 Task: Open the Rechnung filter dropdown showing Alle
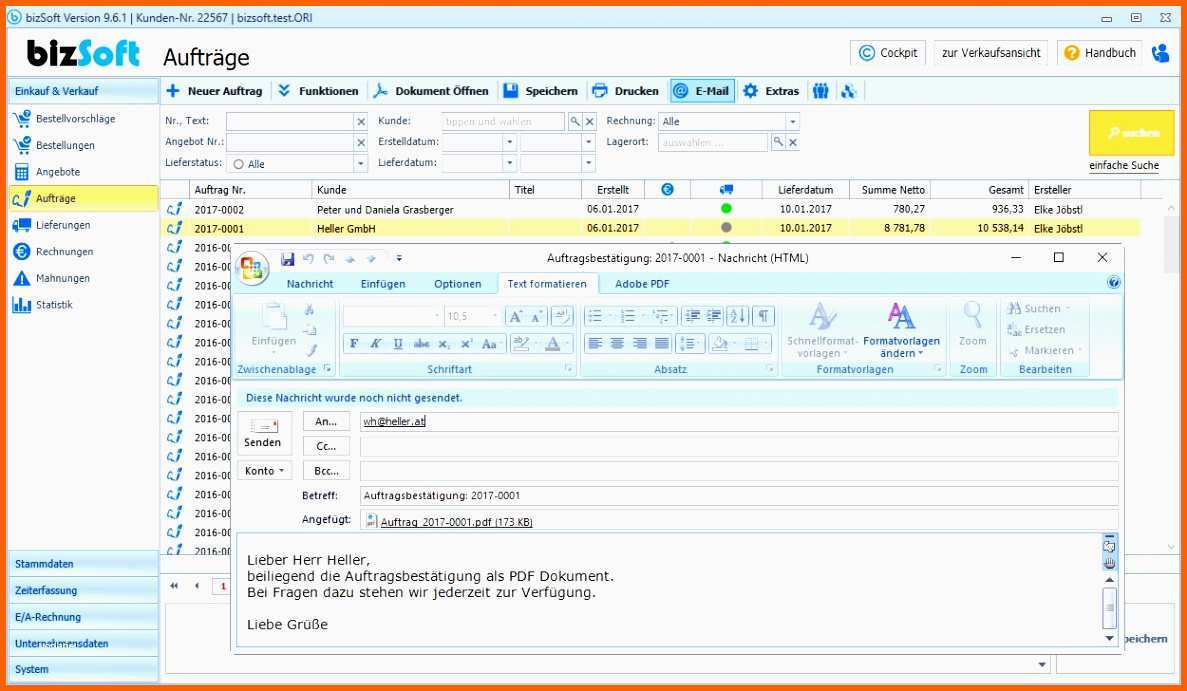[x=792, y=122]
